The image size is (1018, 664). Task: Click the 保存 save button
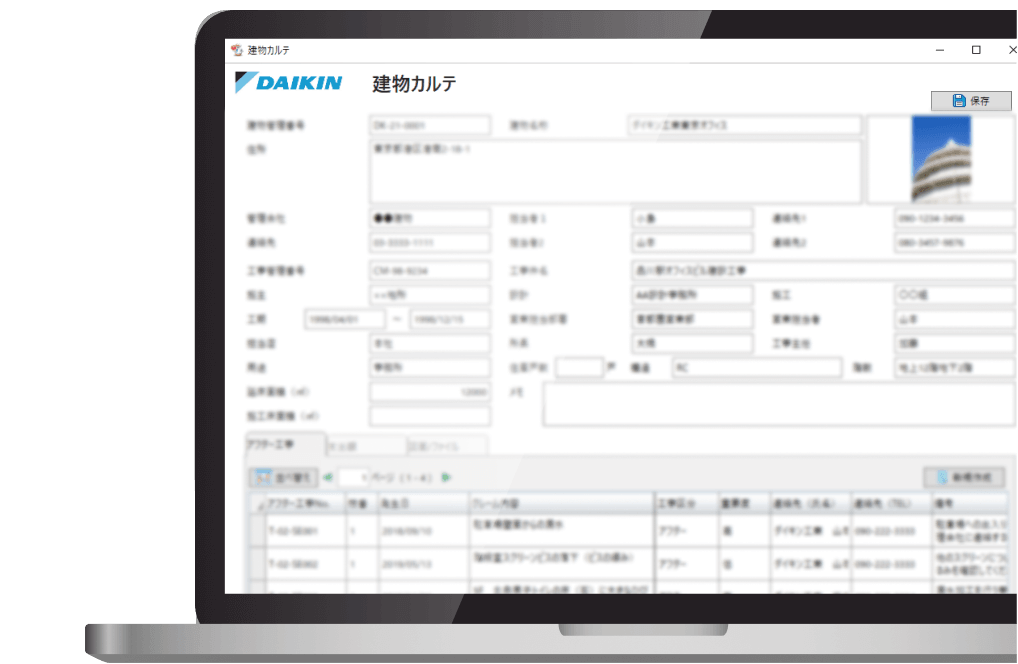point(970,101)
